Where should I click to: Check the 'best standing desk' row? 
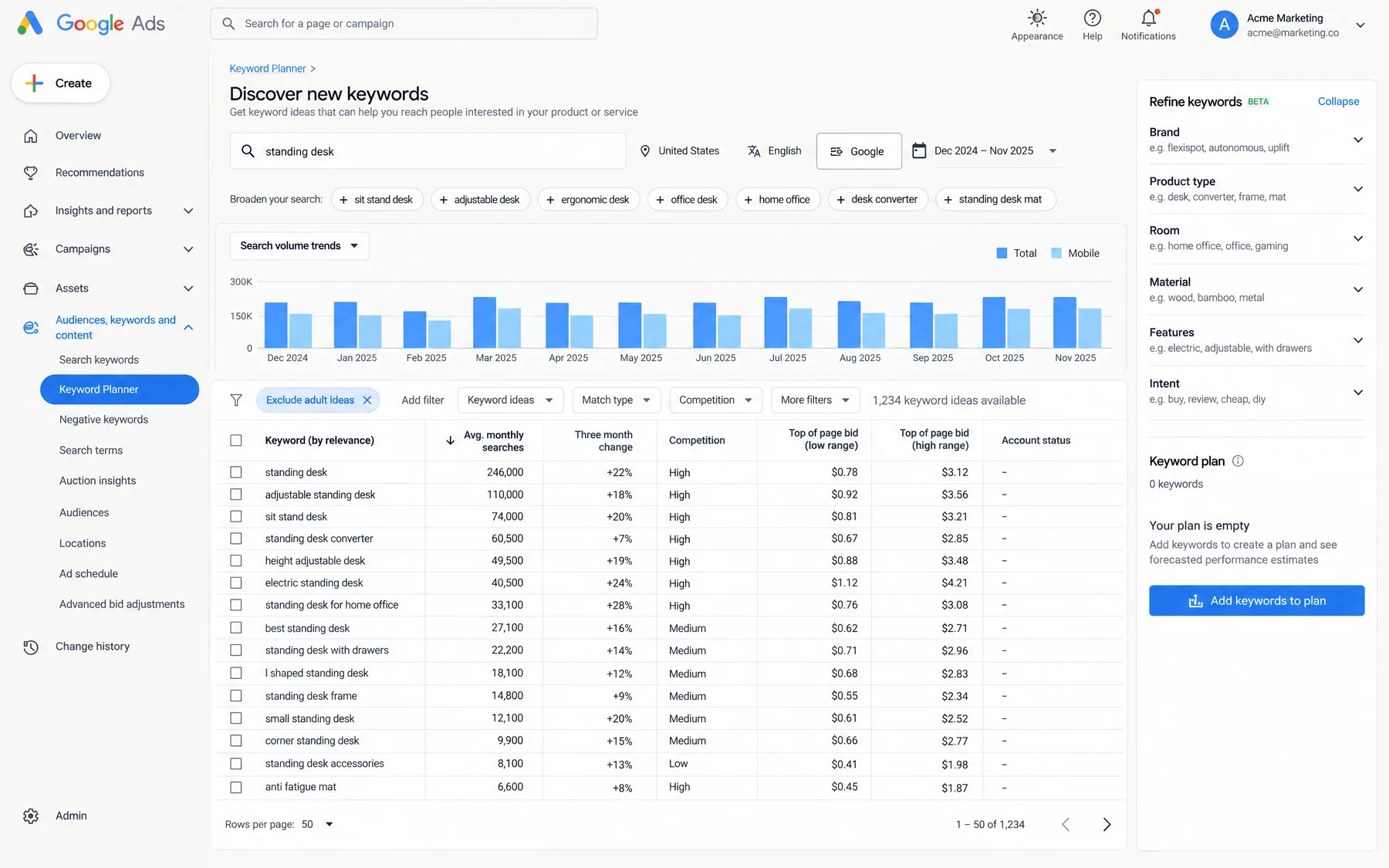(x=236, y=628)
